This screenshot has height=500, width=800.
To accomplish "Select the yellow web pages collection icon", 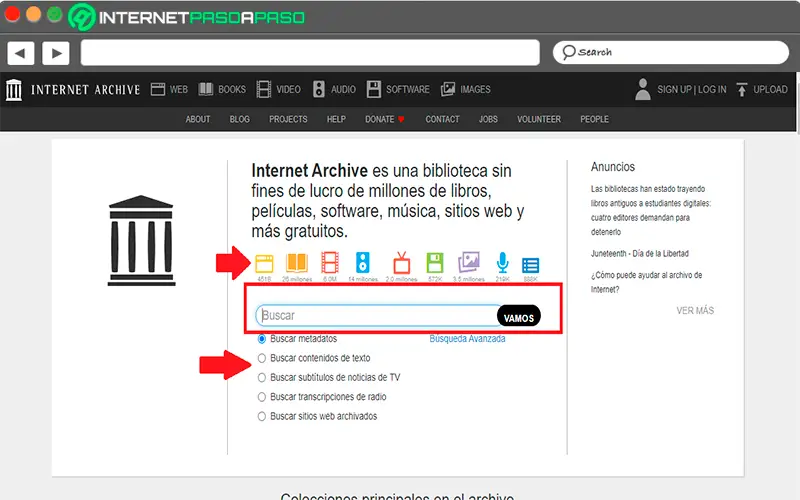I will 264,263.
